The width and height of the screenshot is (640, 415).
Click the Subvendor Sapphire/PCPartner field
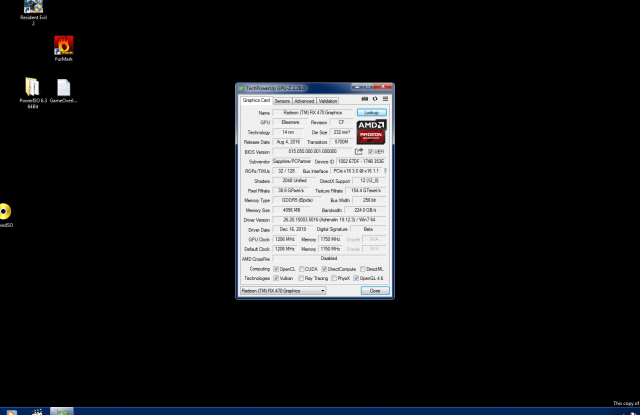292,161
